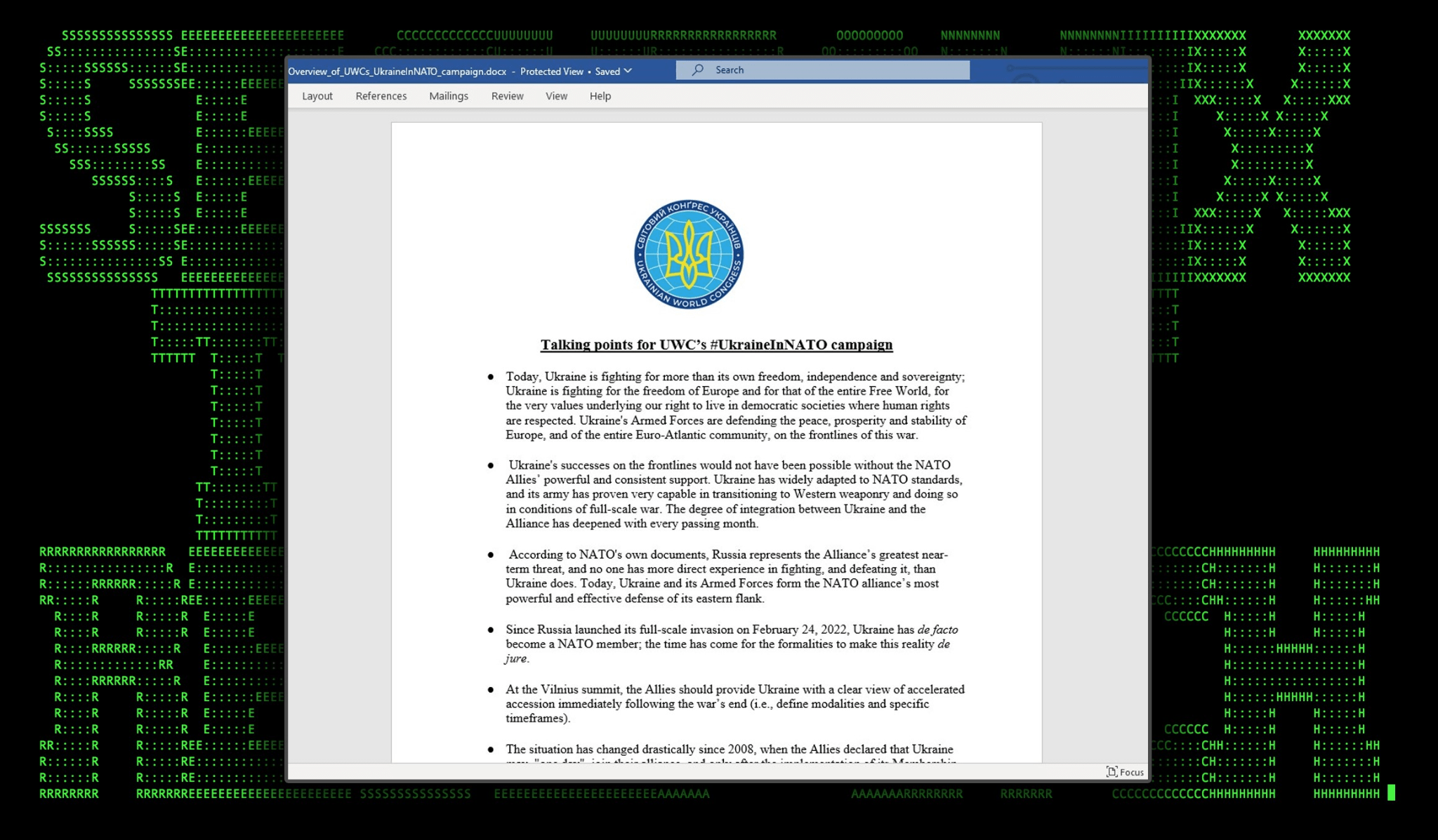Open the References ribbon tab
1438x840 pixels.
tap(381, 96)
